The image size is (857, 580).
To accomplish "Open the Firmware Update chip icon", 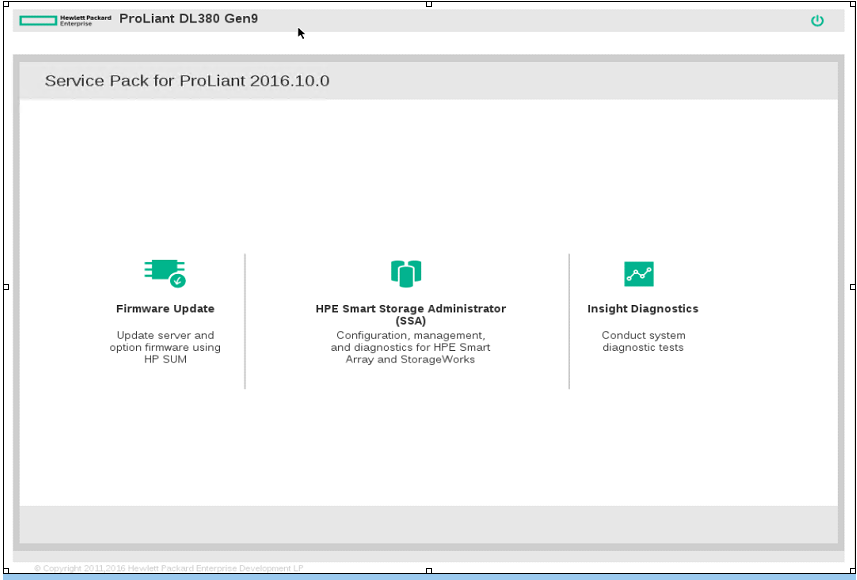I will (165, 273).
